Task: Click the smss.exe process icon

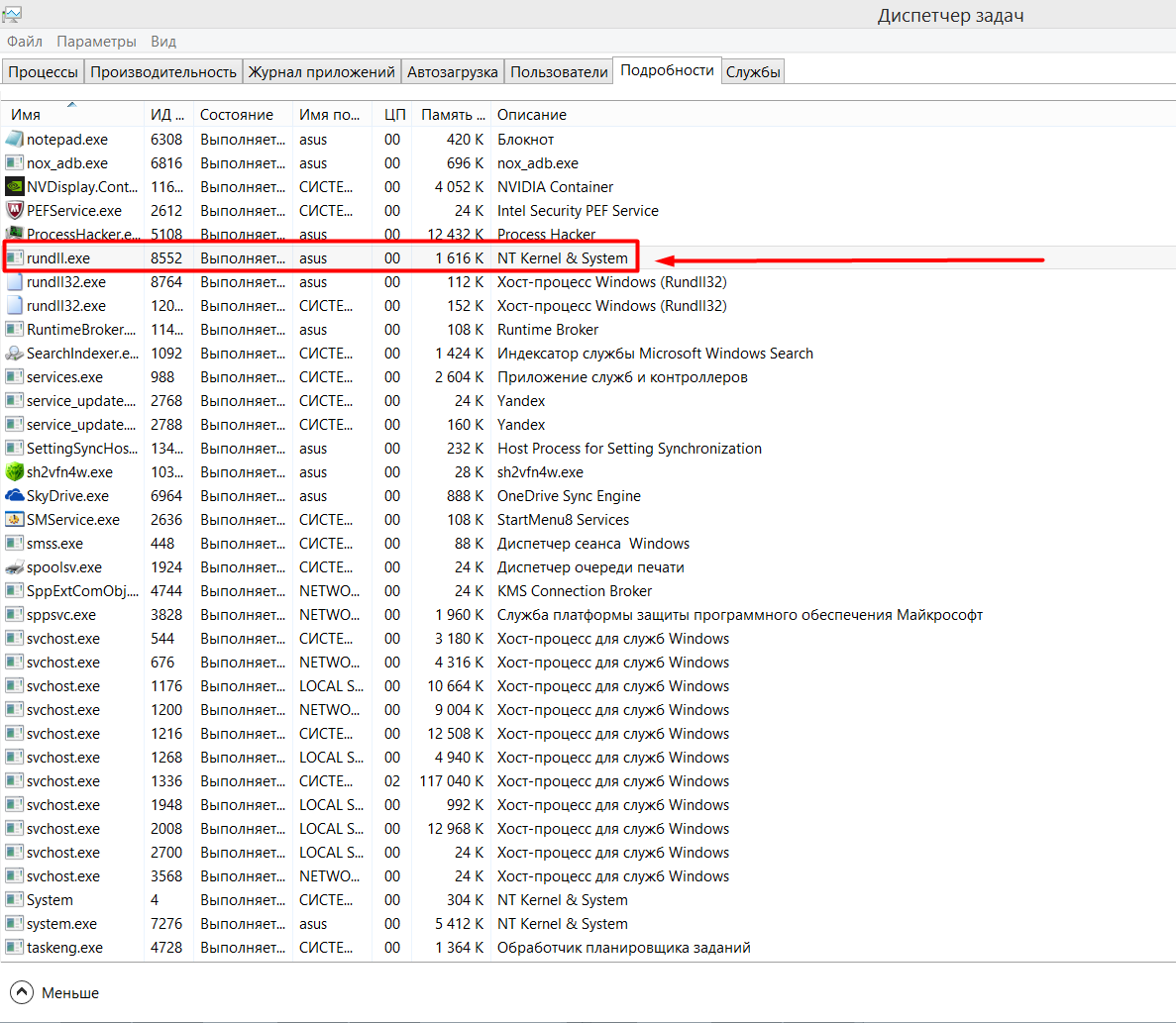Action: click(14, 544)
